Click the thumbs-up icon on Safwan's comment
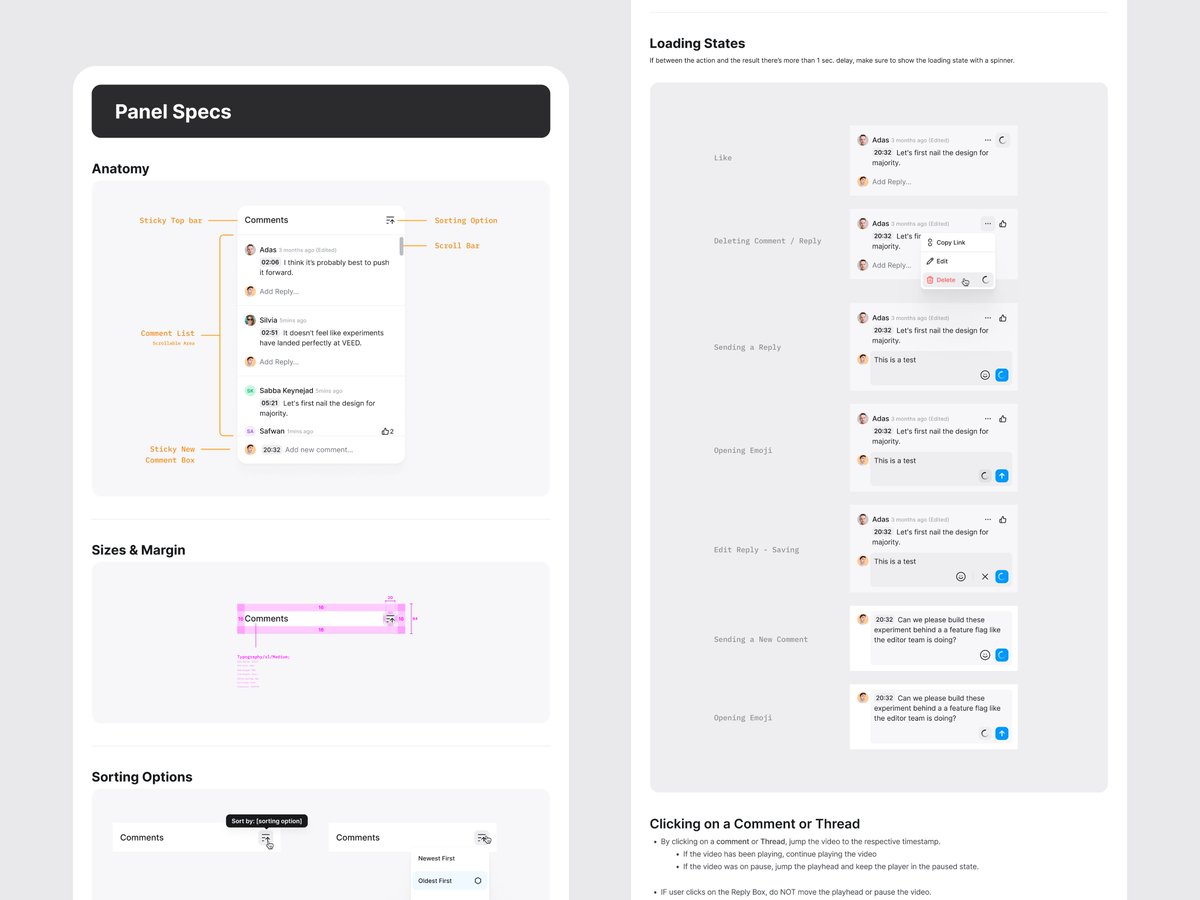1200x900 pixels. pyautogui.click(x=385, y=431)
